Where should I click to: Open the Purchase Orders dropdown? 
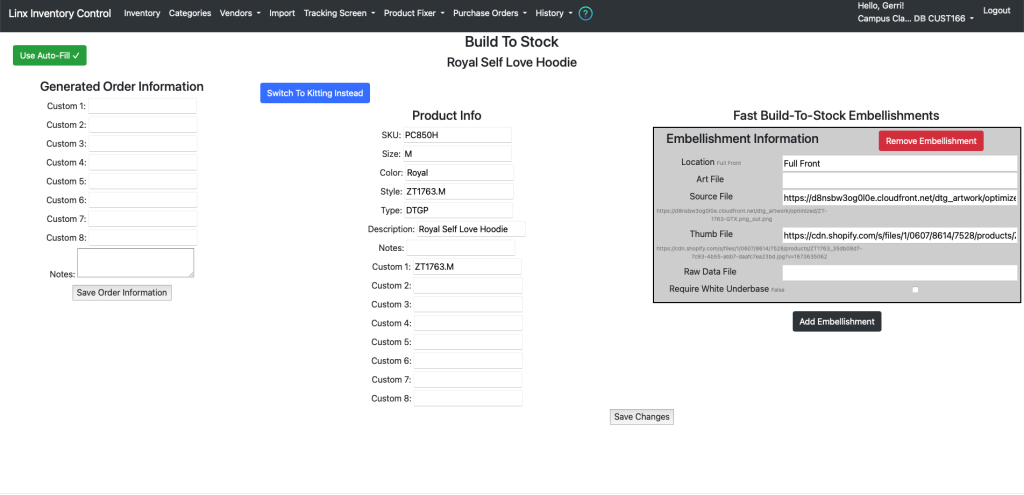[490, 13]
